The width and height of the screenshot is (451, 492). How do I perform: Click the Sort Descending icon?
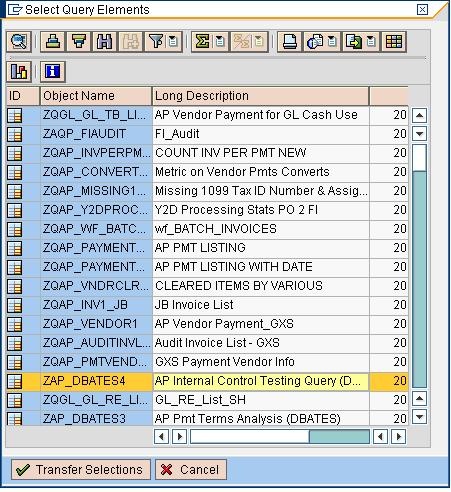coord(79,42)
